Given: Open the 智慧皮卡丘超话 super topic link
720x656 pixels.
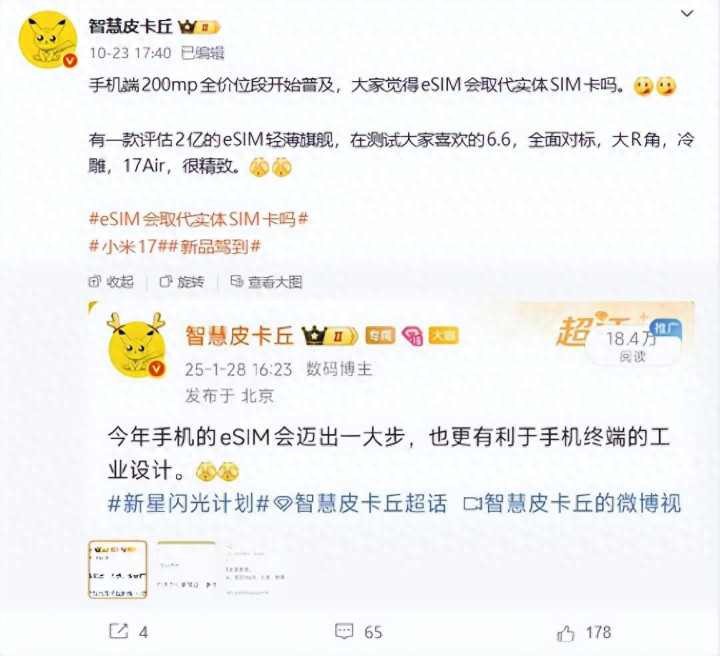Looking at the screenshot, I should pyautogui.click(x=360, y=503).
